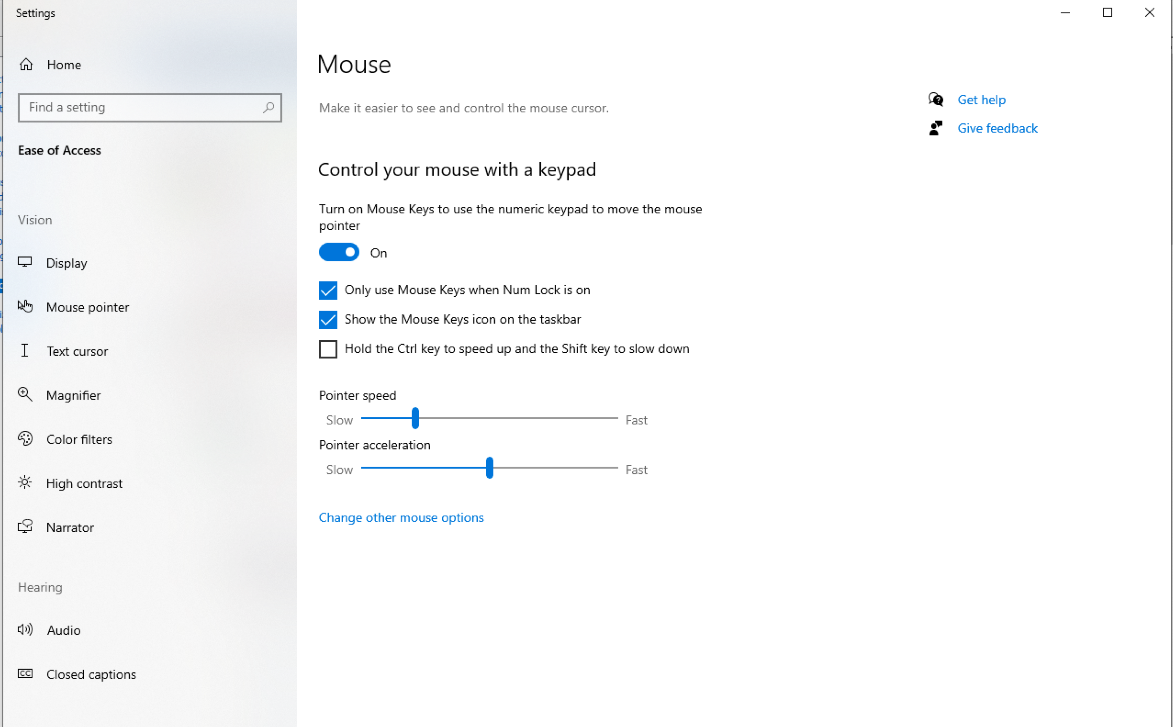
Task: Click the Display monitor icon
Action: [26, 263]
